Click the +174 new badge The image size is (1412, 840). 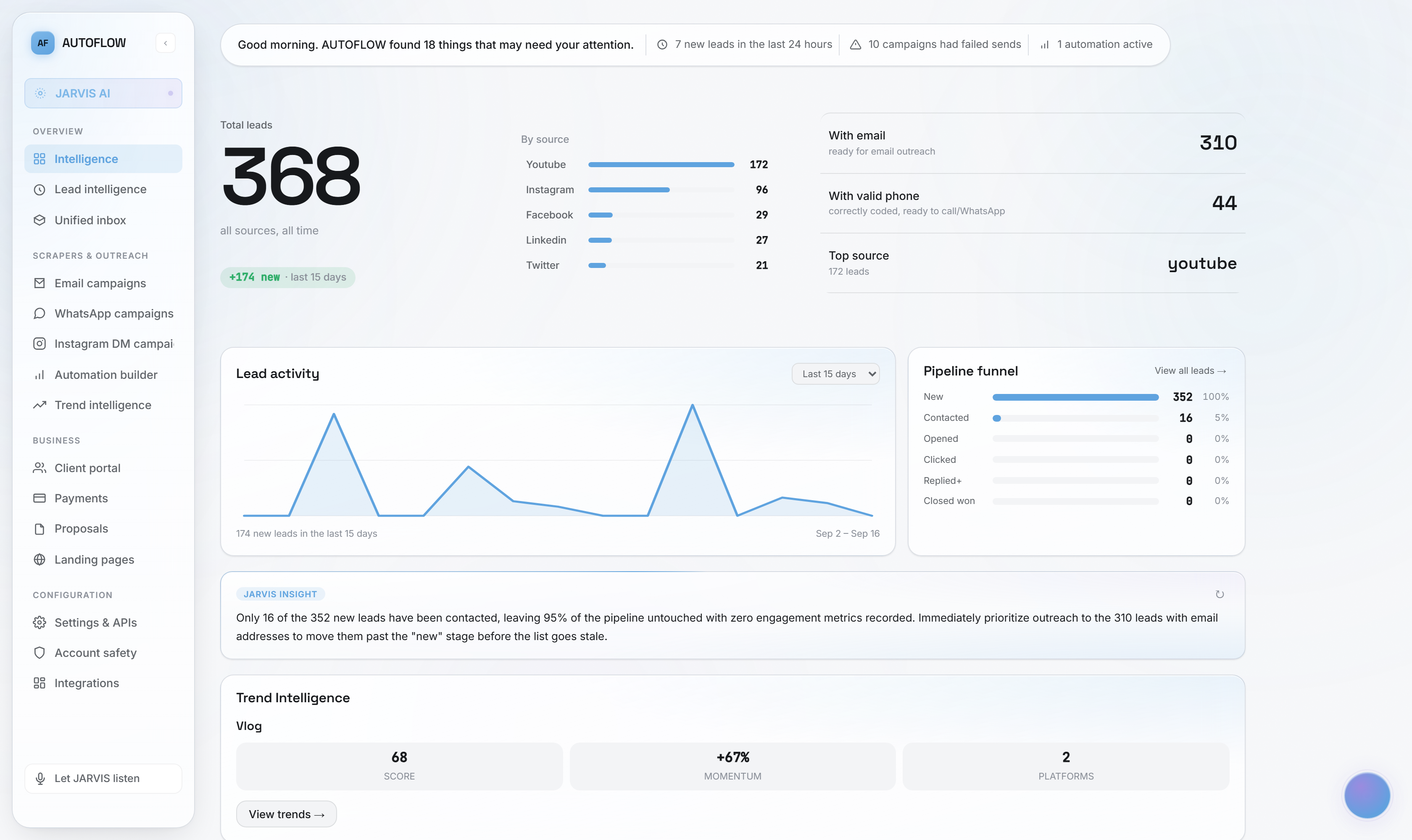coord(288,277)
